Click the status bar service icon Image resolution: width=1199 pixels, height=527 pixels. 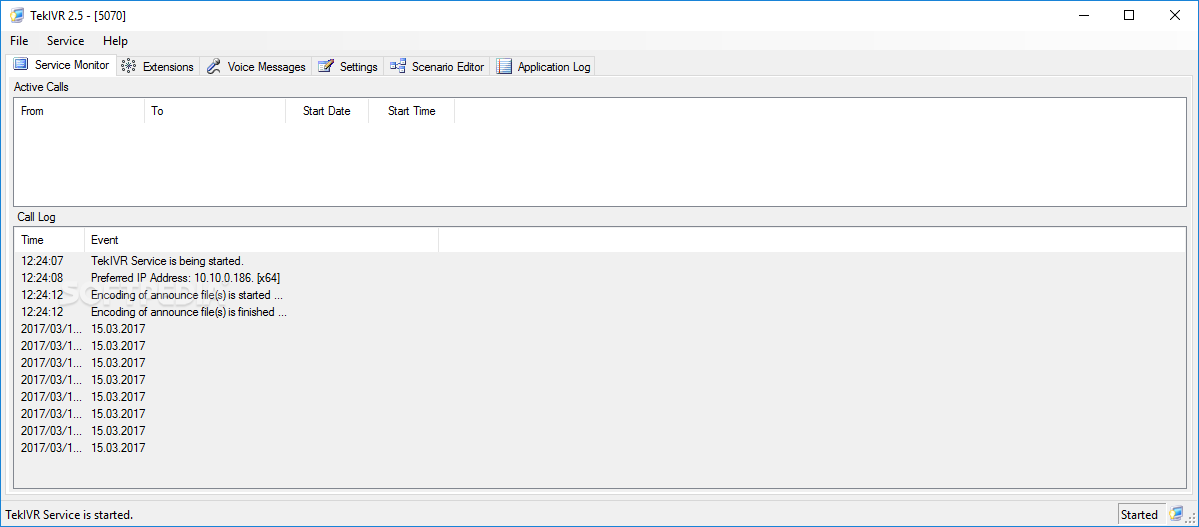point(1175,514)
